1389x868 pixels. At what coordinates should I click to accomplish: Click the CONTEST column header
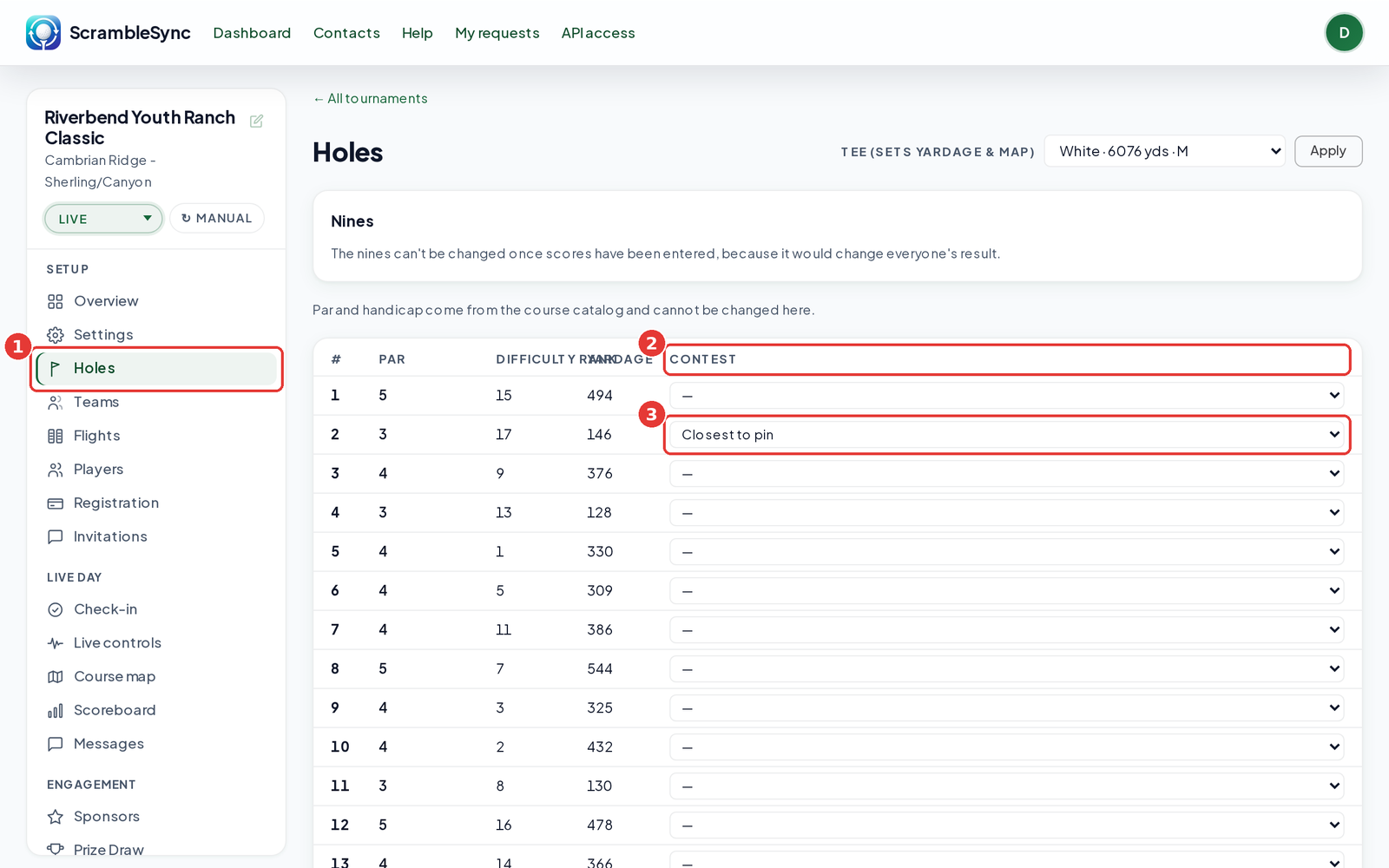(x=702, y=359)
